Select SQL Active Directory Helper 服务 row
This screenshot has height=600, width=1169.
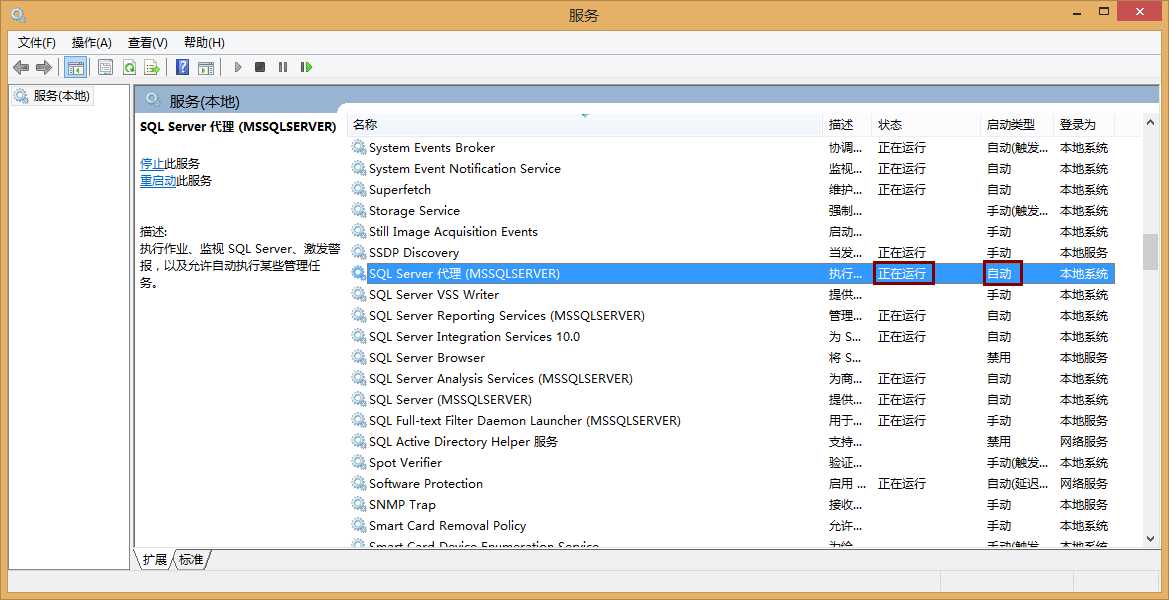tap(734, 442)
